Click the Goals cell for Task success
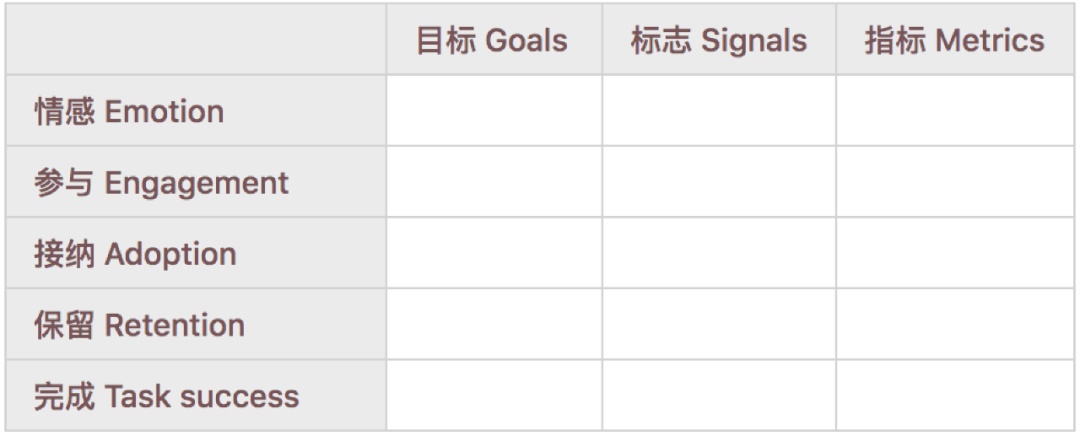The image size is (1080, 436). pyautogui.click(x=494, y=395)
